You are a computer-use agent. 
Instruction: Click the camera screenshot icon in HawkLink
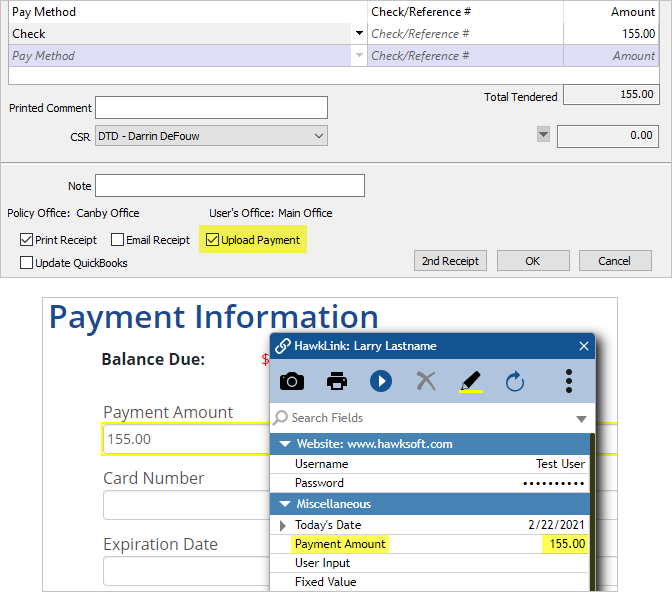tap(292, 381)
